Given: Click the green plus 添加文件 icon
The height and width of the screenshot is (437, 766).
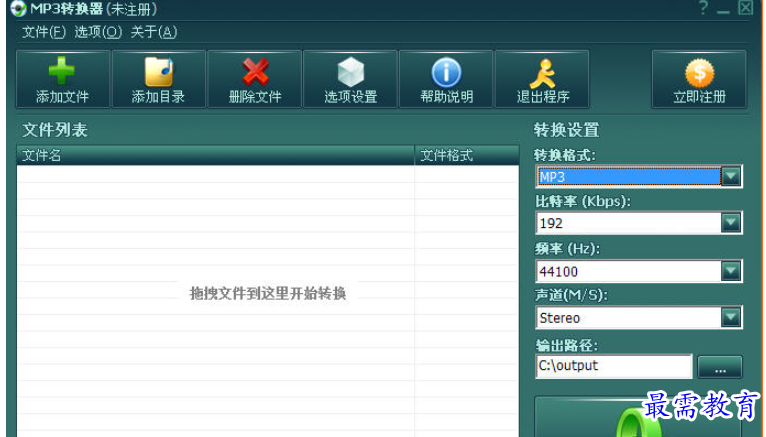Looking at the screenshot, I should (62, 71).
